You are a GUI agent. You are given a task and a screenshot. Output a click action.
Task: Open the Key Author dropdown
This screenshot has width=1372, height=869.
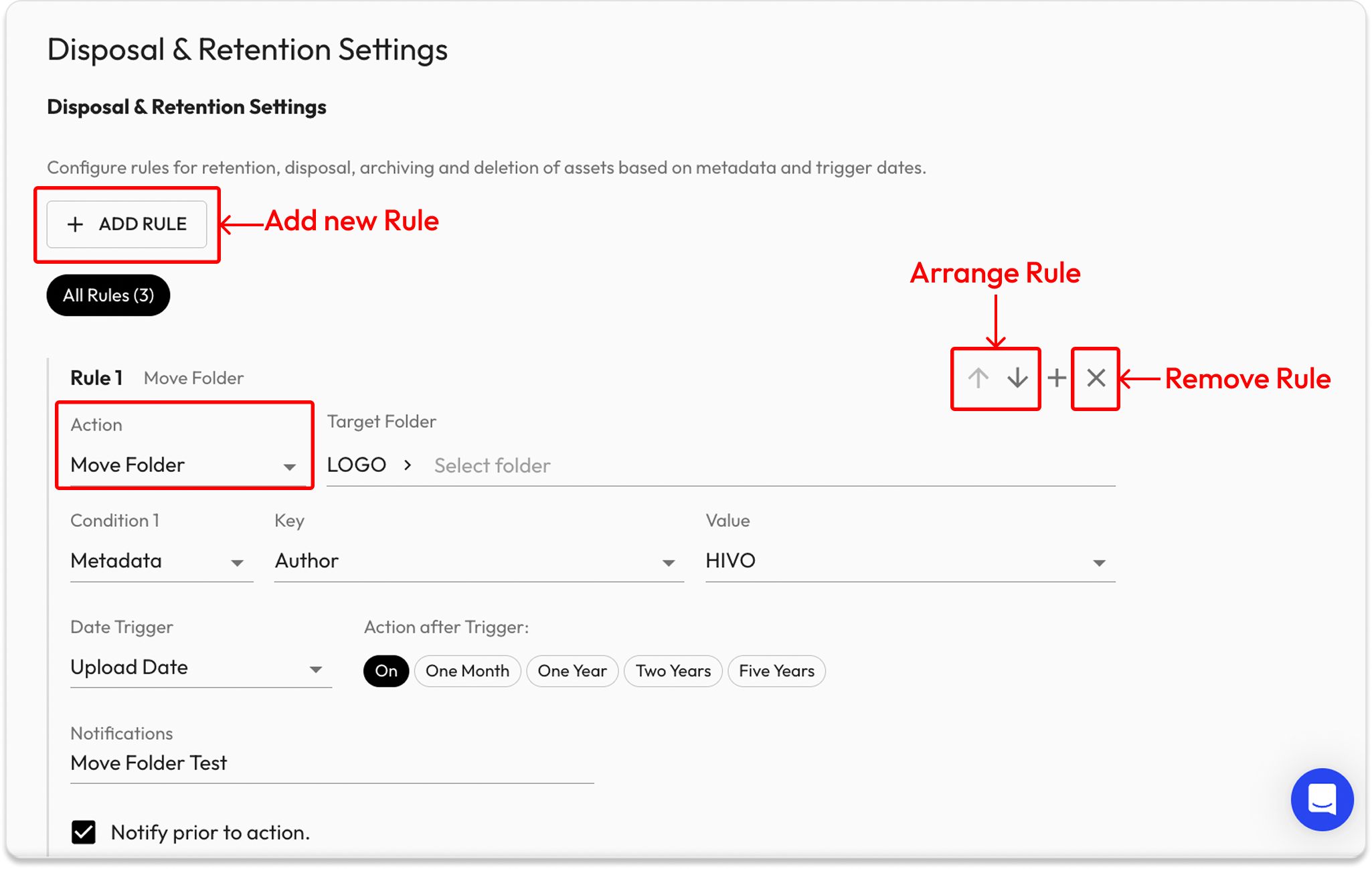click(478, 561)
